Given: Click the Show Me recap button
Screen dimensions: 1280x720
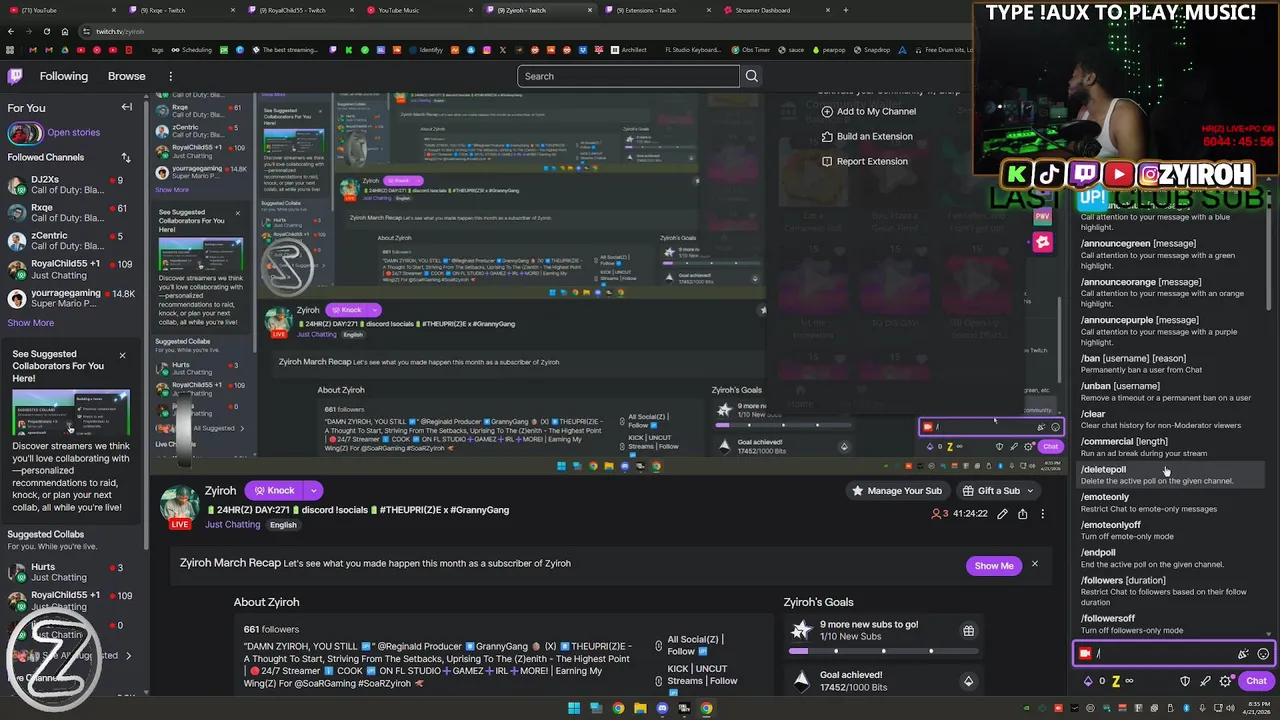Looking at the screenshot, I should pos(994,566).
